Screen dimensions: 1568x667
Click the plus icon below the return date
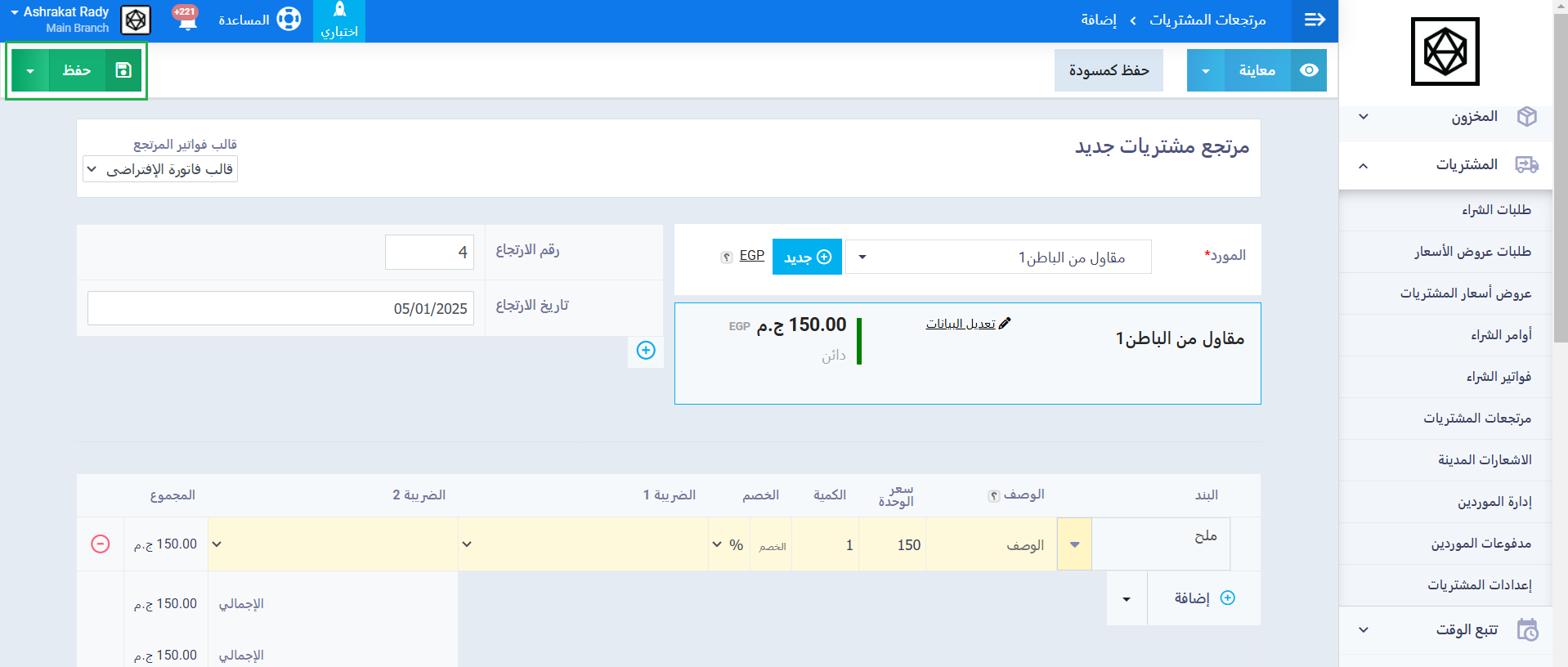646,351
